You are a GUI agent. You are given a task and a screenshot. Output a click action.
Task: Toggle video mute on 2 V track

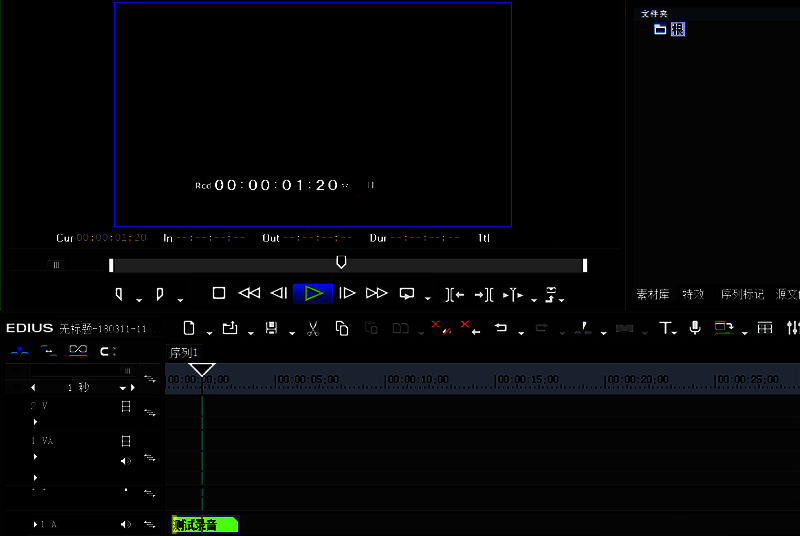pos(126,407)
